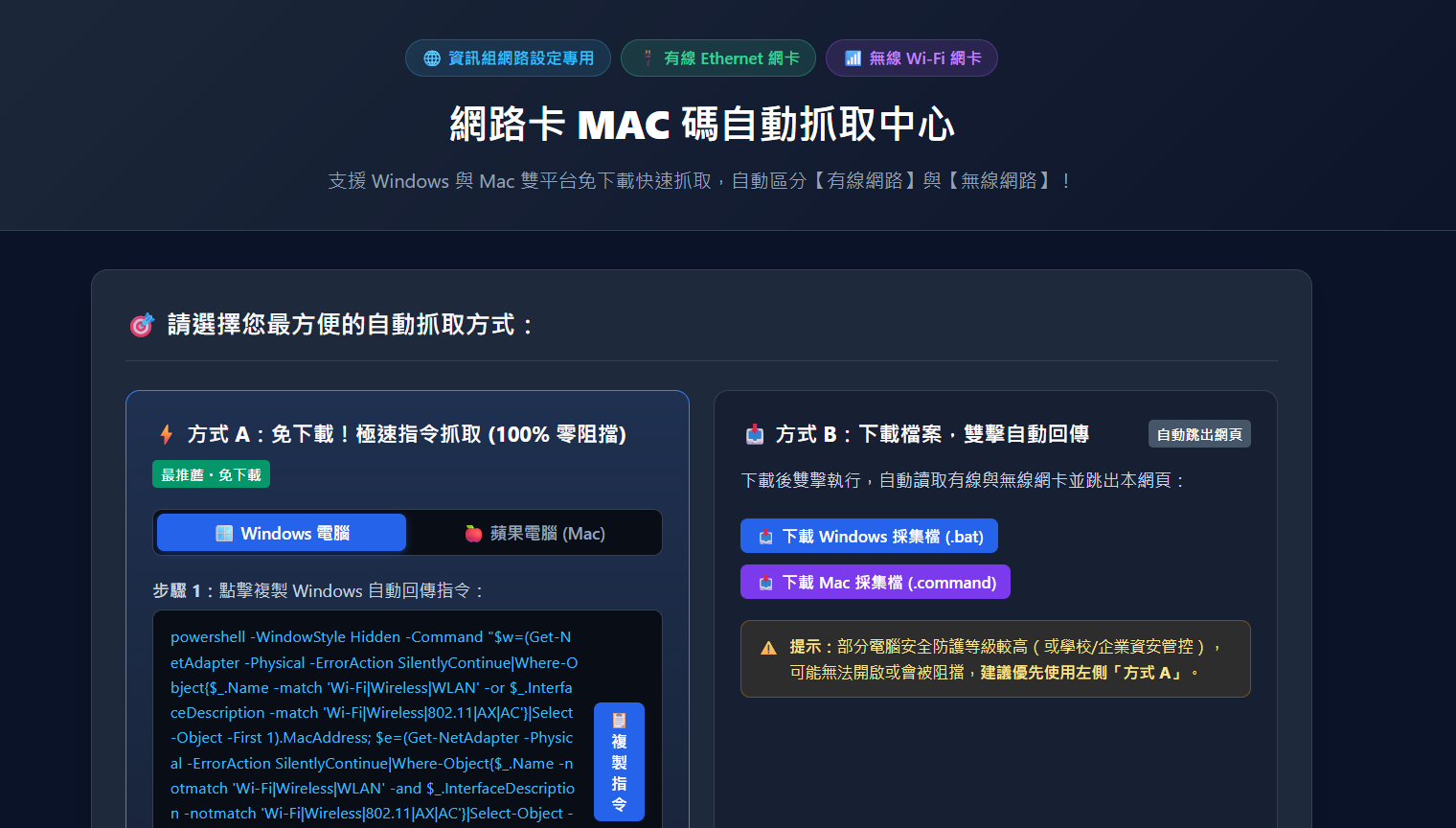Click the powershell command code block
Viewport: 1456px width, 828px height.
click(x=375, y=725)
